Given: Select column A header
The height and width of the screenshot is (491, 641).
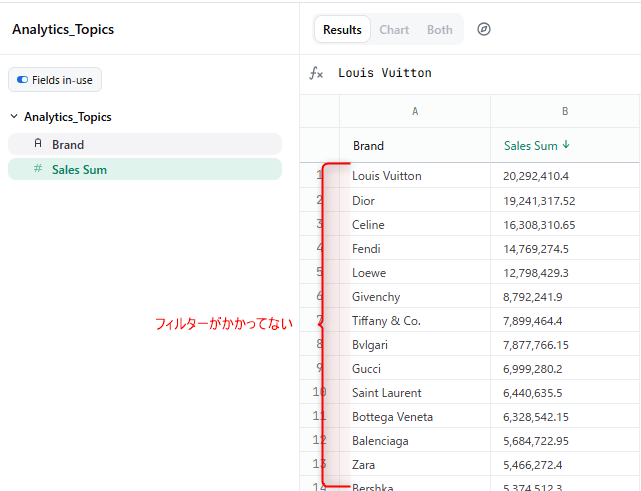Looking at the screenshot, I should [415, 111].
